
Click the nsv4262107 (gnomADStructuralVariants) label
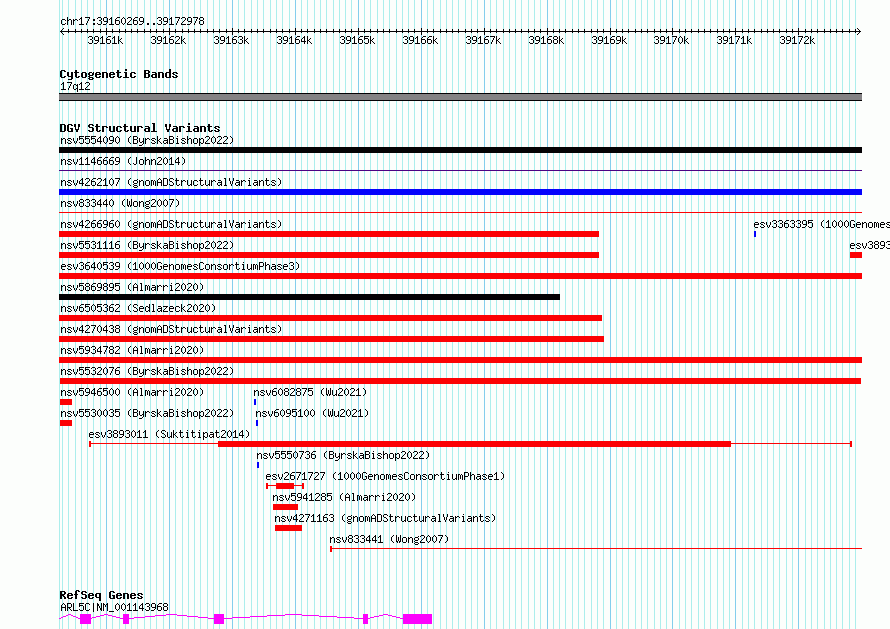click(171, 182)
